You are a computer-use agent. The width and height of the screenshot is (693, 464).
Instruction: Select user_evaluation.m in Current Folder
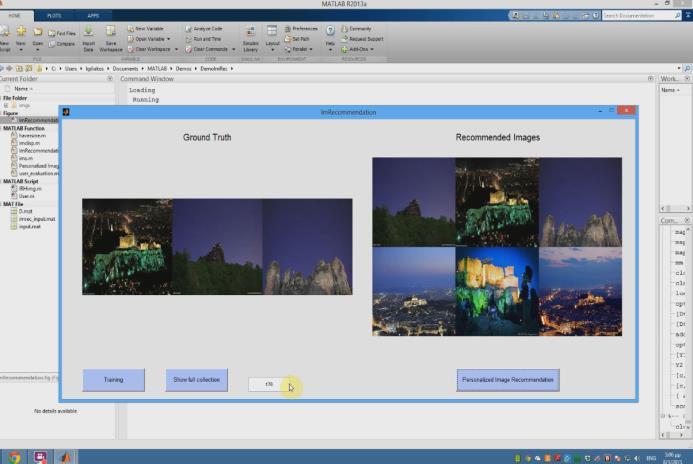(38, 173)
